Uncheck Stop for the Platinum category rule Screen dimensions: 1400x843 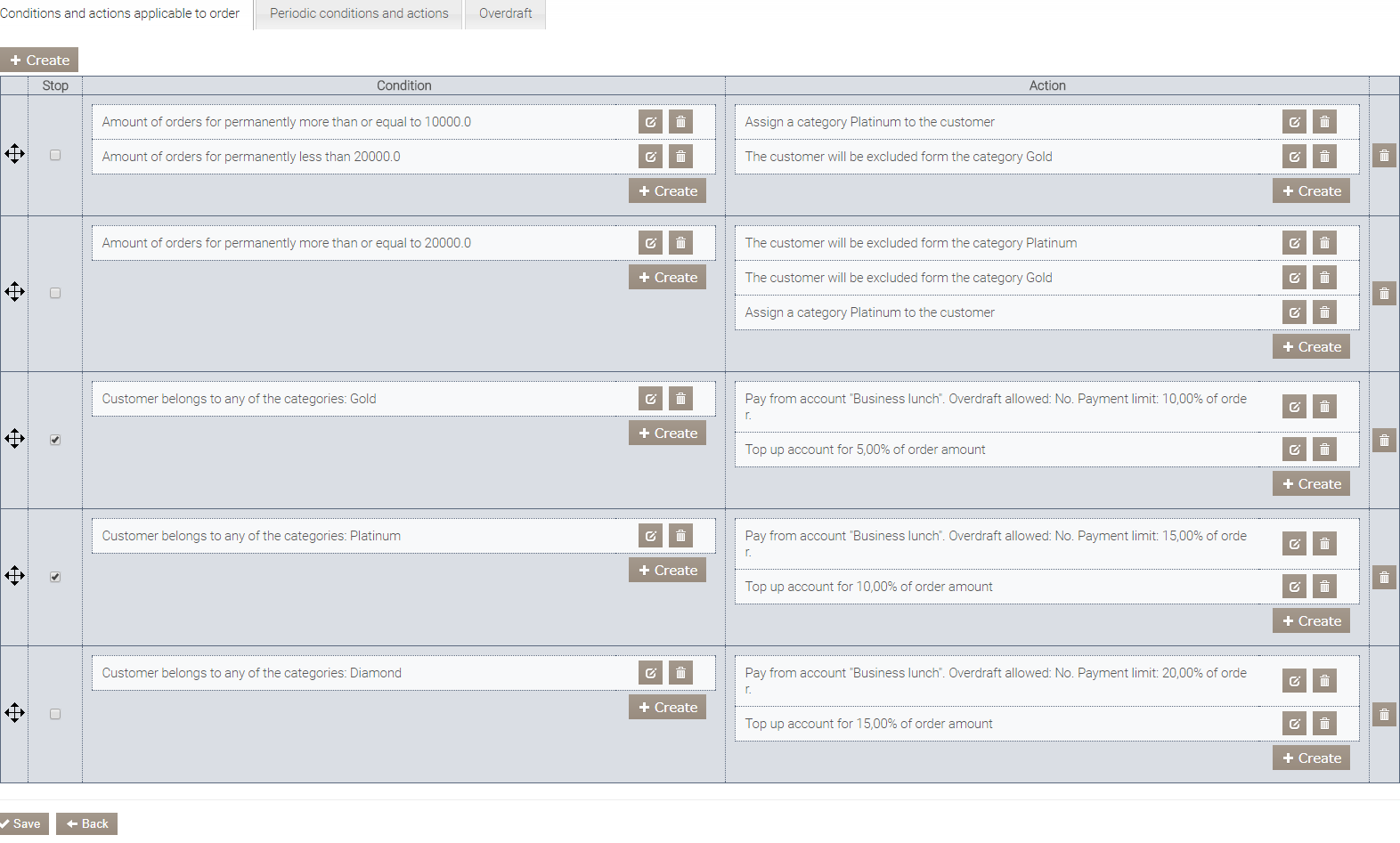[x=55, y=577]
